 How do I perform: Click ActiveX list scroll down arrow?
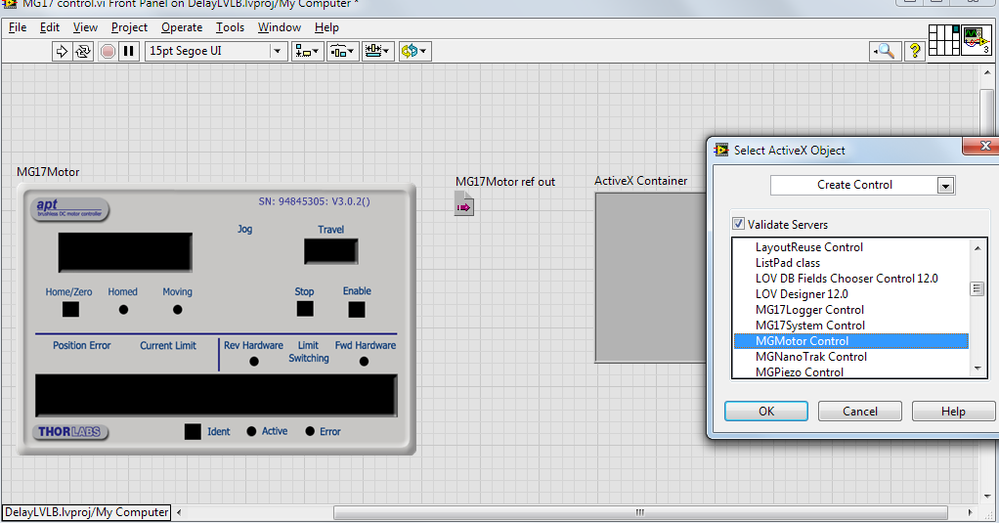tap(977, 369)
